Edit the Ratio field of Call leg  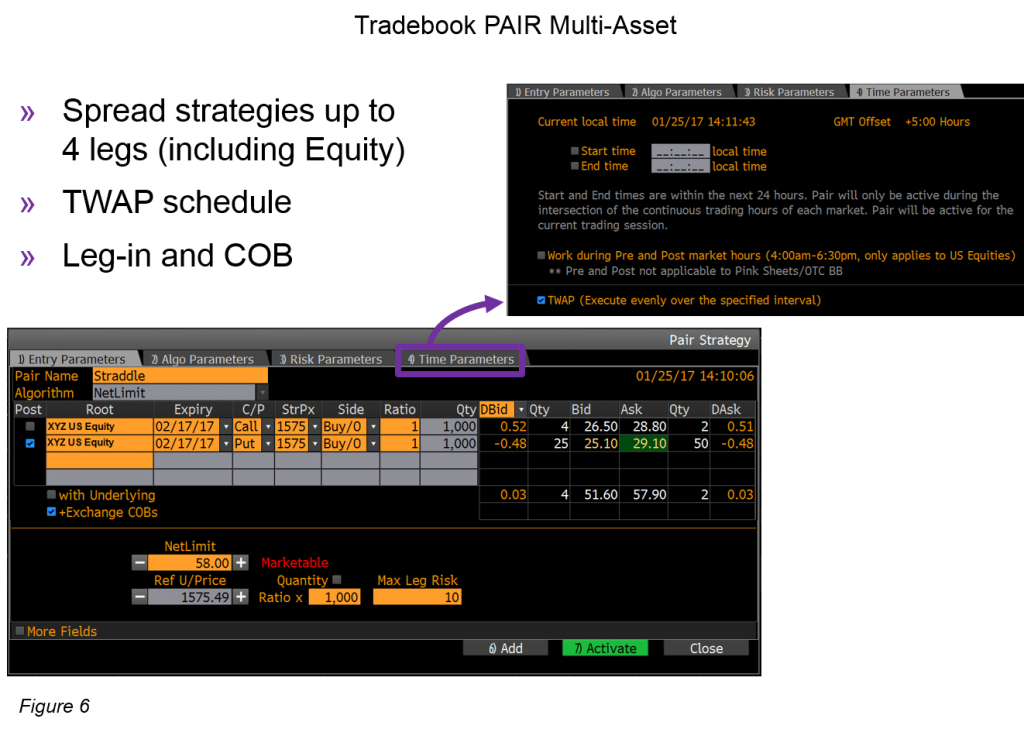point(400,427)
